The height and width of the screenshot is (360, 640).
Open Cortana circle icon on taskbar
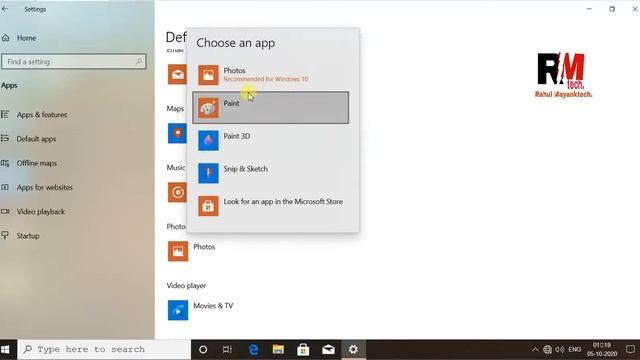pyautogui.click(x=203, y=349)
